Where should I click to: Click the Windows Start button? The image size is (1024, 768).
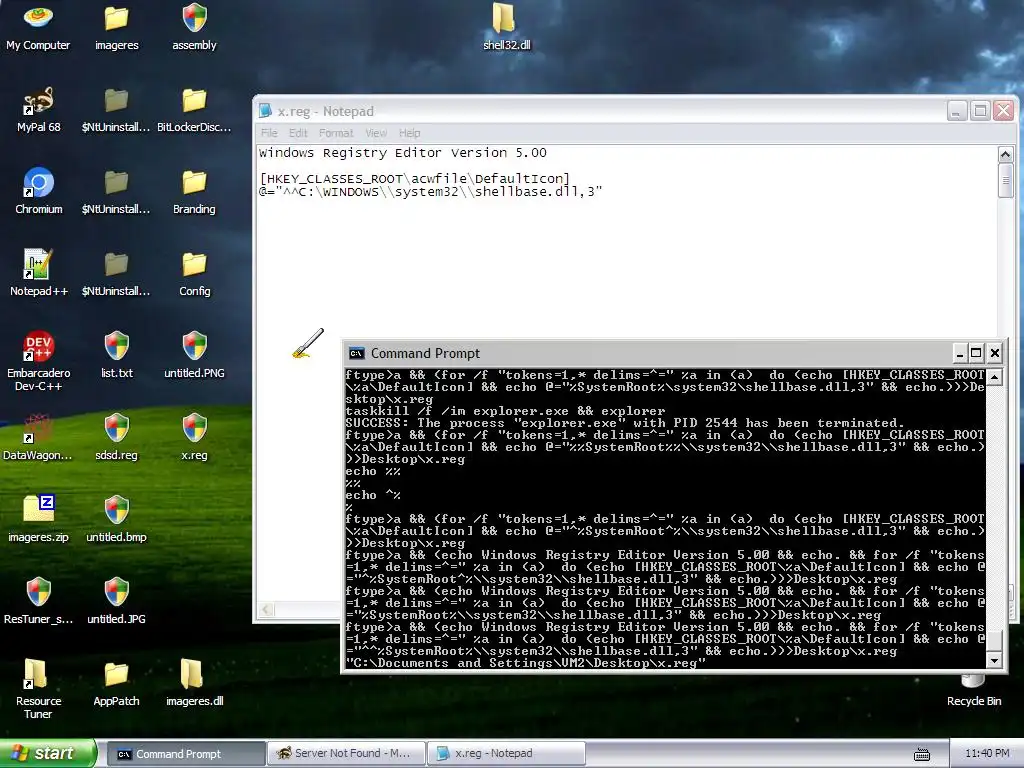(x=47, y=753)
